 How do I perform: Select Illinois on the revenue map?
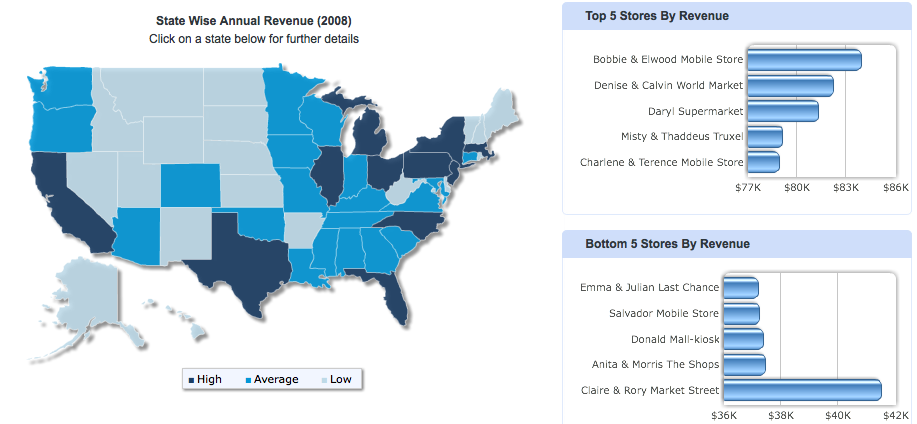(326, 175)
